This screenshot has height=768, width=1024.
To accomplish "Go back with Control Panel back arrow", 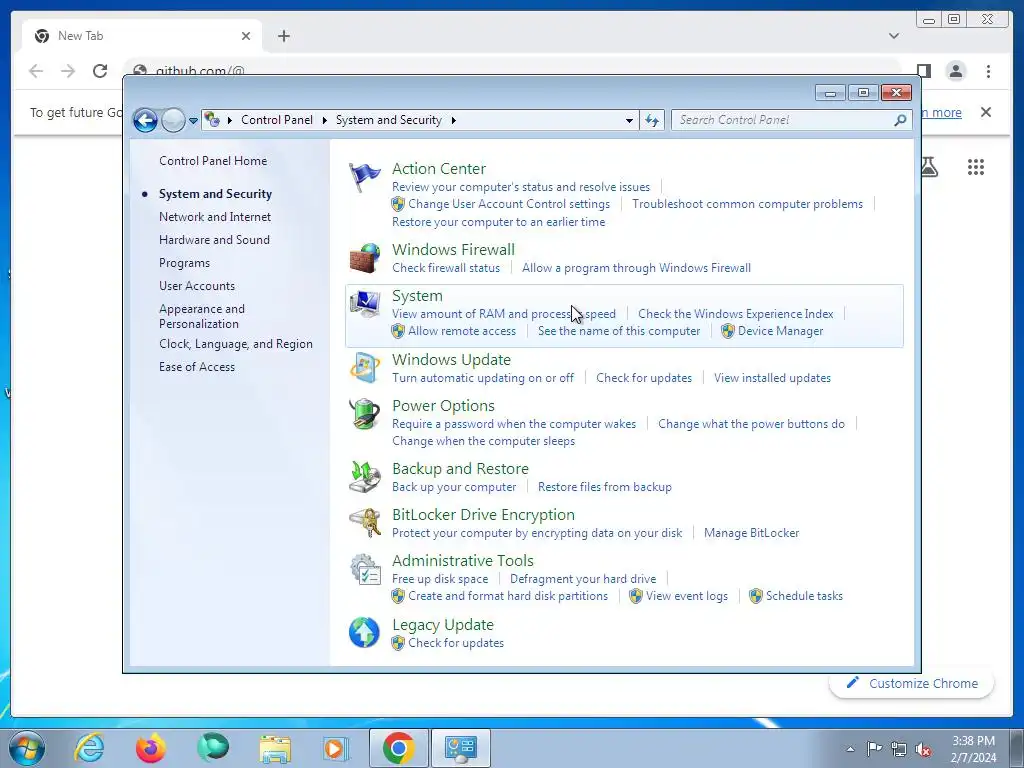I will (x=145, y=120).
